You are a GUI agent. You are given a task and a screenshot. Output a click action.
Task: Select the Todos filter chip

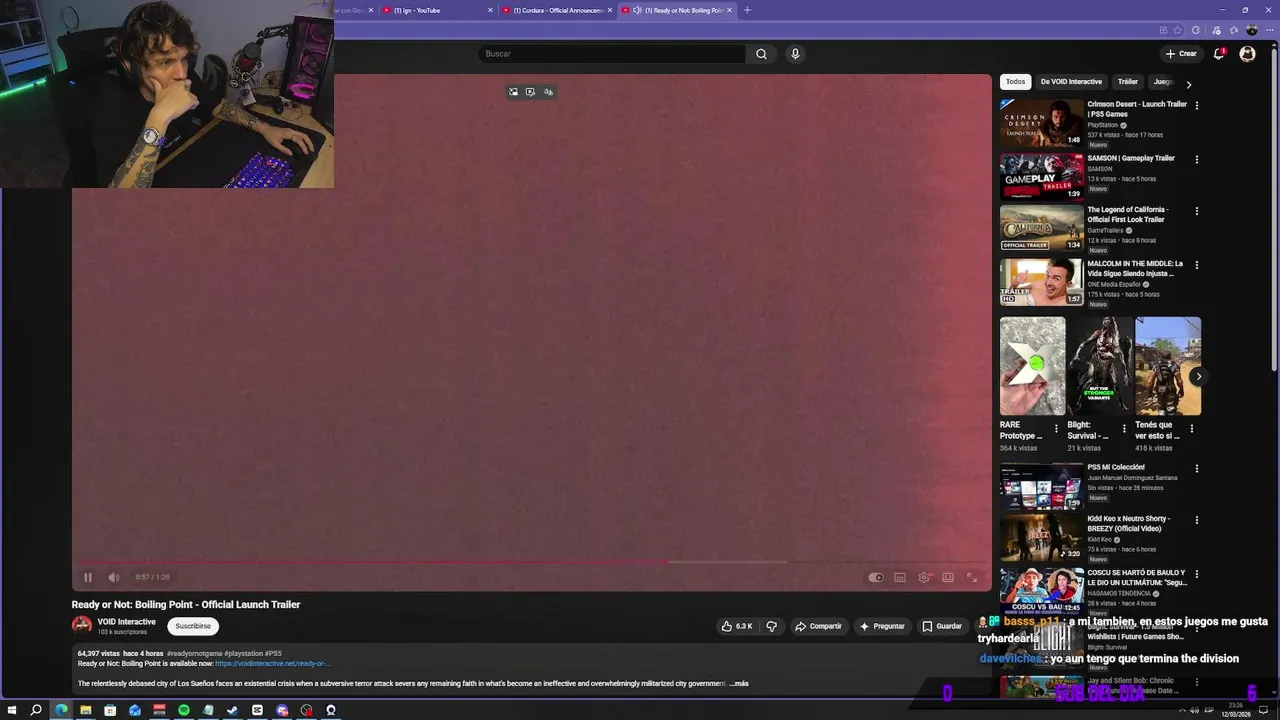coord(1015,82)
